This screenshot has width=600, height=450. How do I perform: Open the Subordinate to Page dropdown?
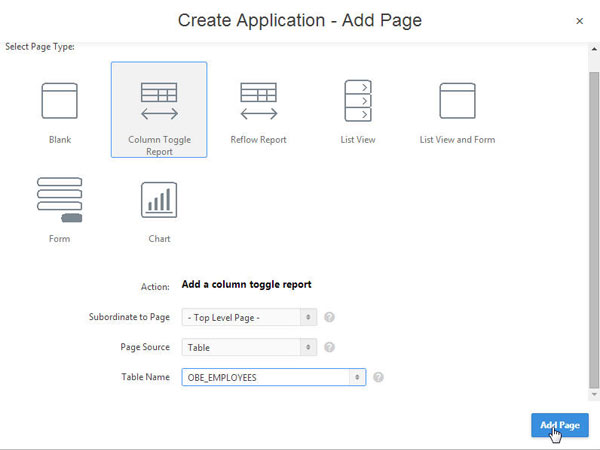coord(249,317)
